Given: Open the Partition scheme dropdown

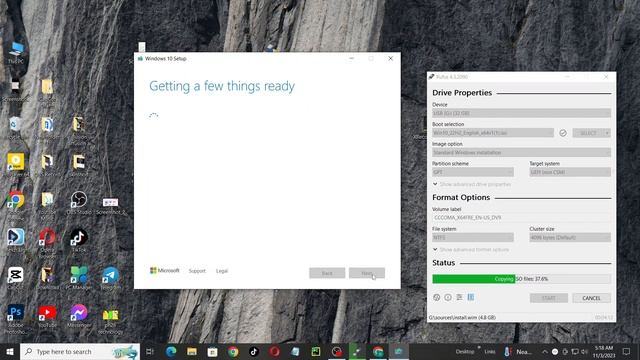Looking at the screenshot, I should (473, 172).
